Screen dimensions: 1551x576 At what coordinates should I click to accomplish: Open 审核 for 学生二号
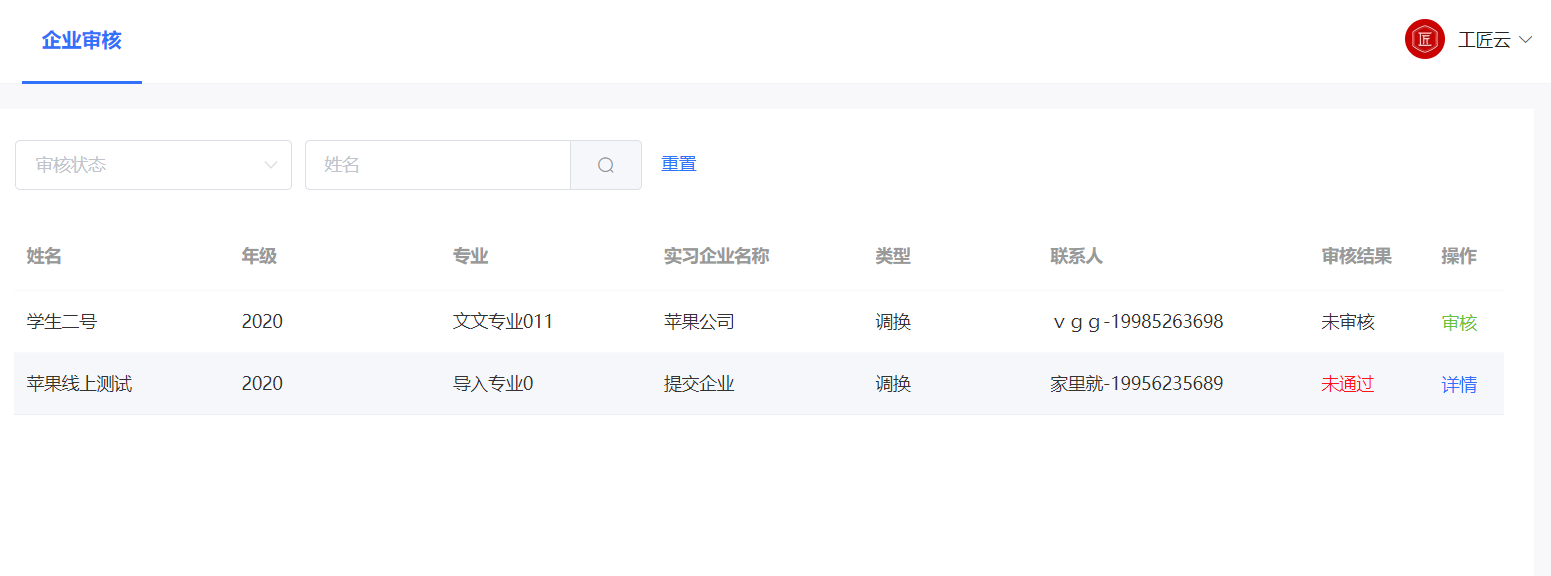pyautogui.click(x=1459, y=322)
